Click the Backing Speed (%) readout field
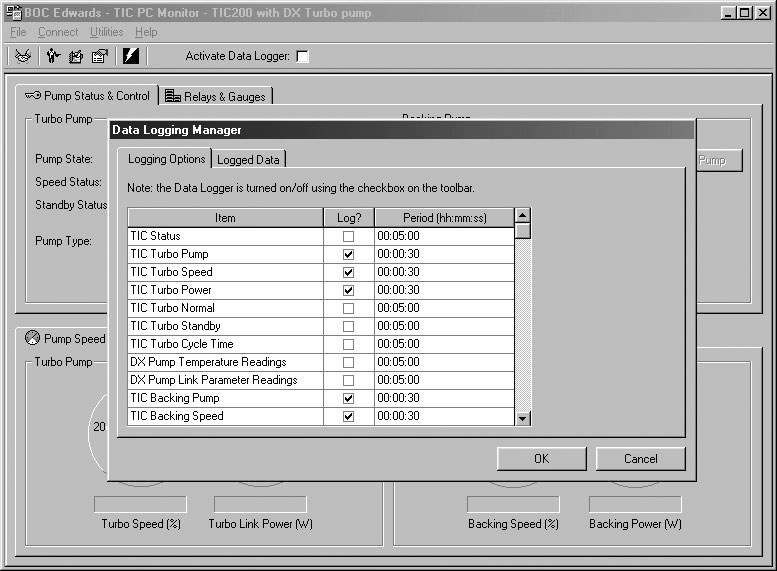Viewport: 777px width, 571px height. click(x=513, y=505)
